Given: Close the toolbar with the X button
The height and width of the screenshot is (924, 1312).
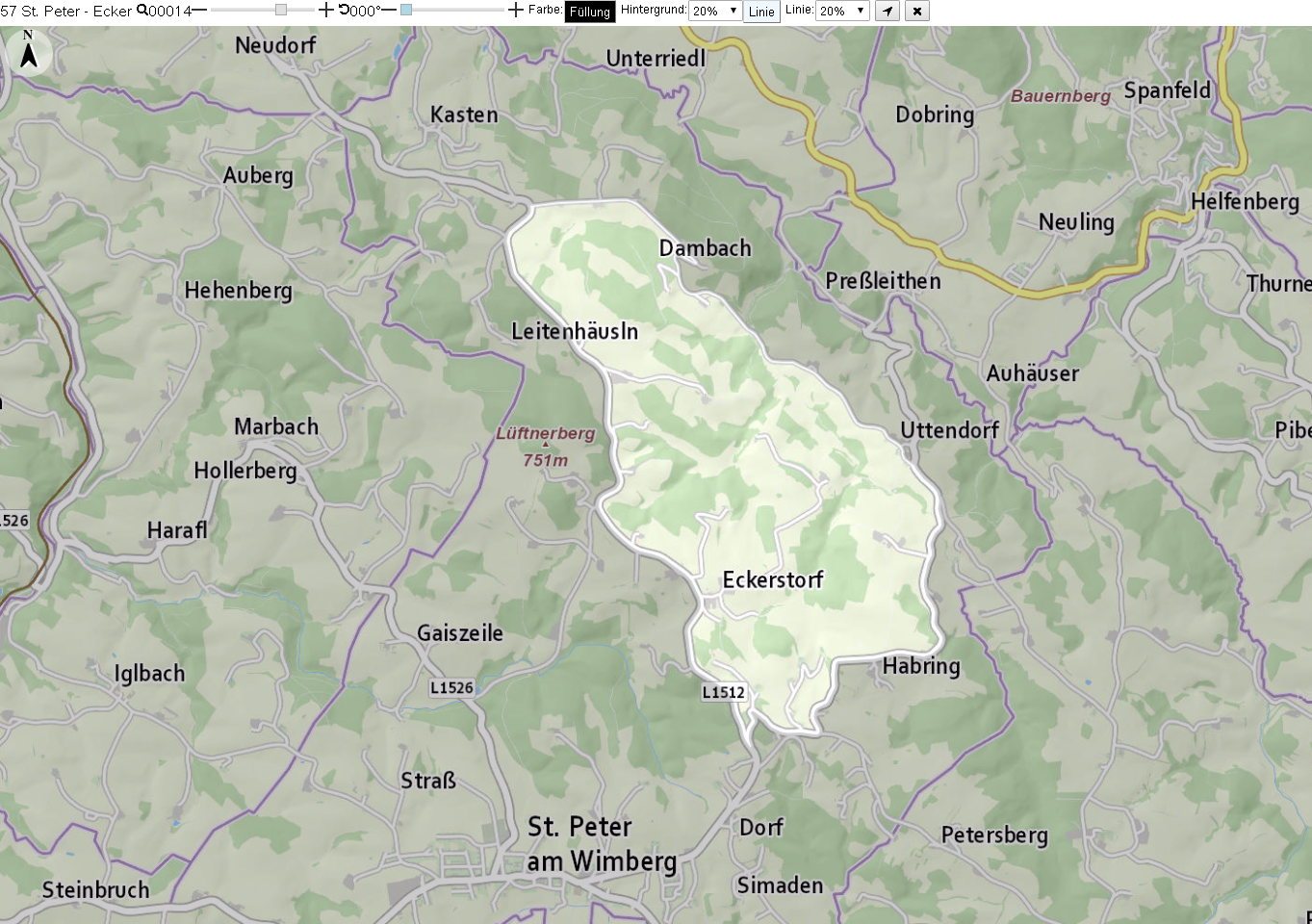Looking at the screenshot, I should coord(917,12).
